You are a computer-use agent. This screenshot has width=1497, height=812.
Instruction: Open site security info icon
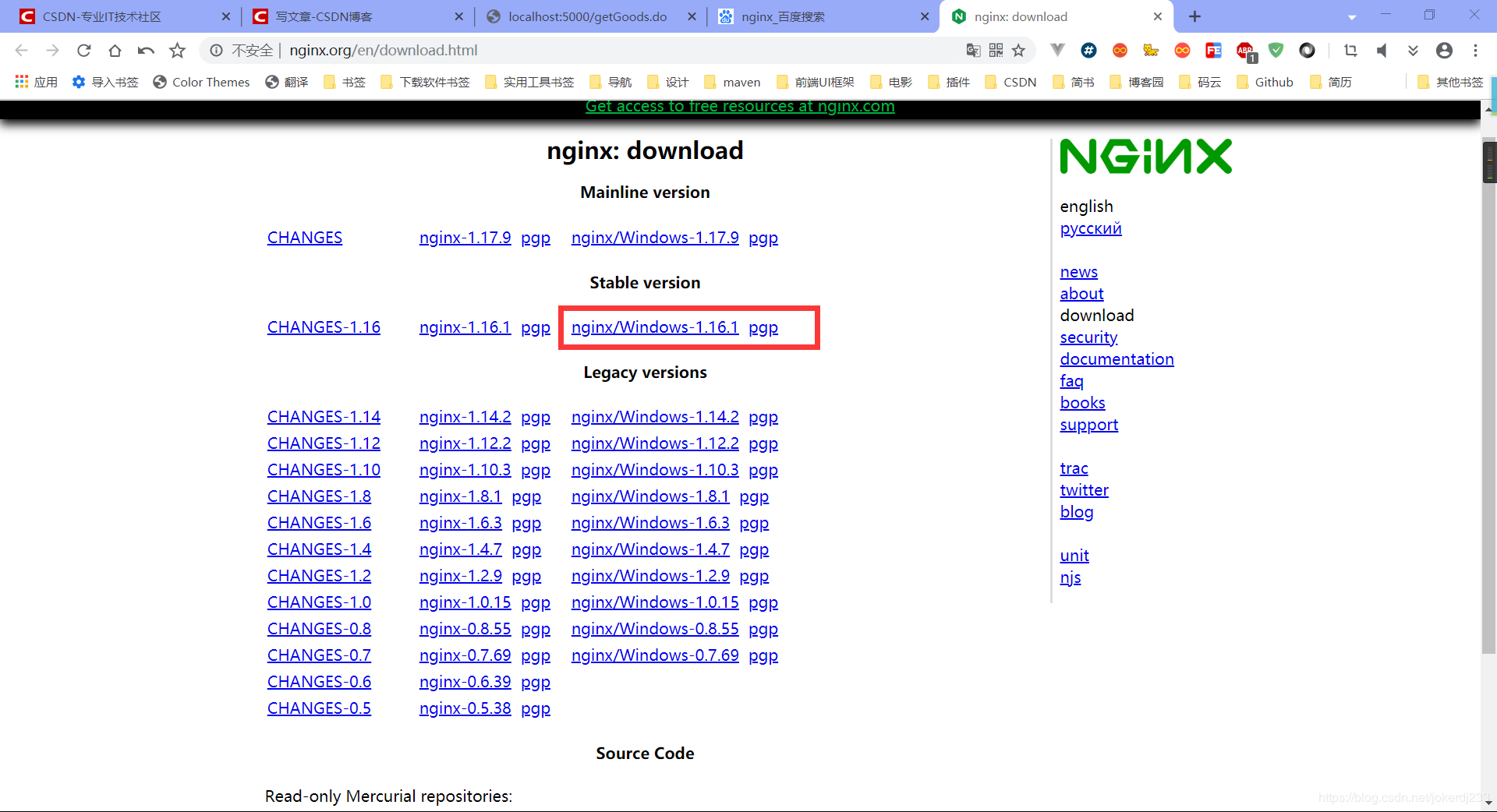[x=217, y=51]
